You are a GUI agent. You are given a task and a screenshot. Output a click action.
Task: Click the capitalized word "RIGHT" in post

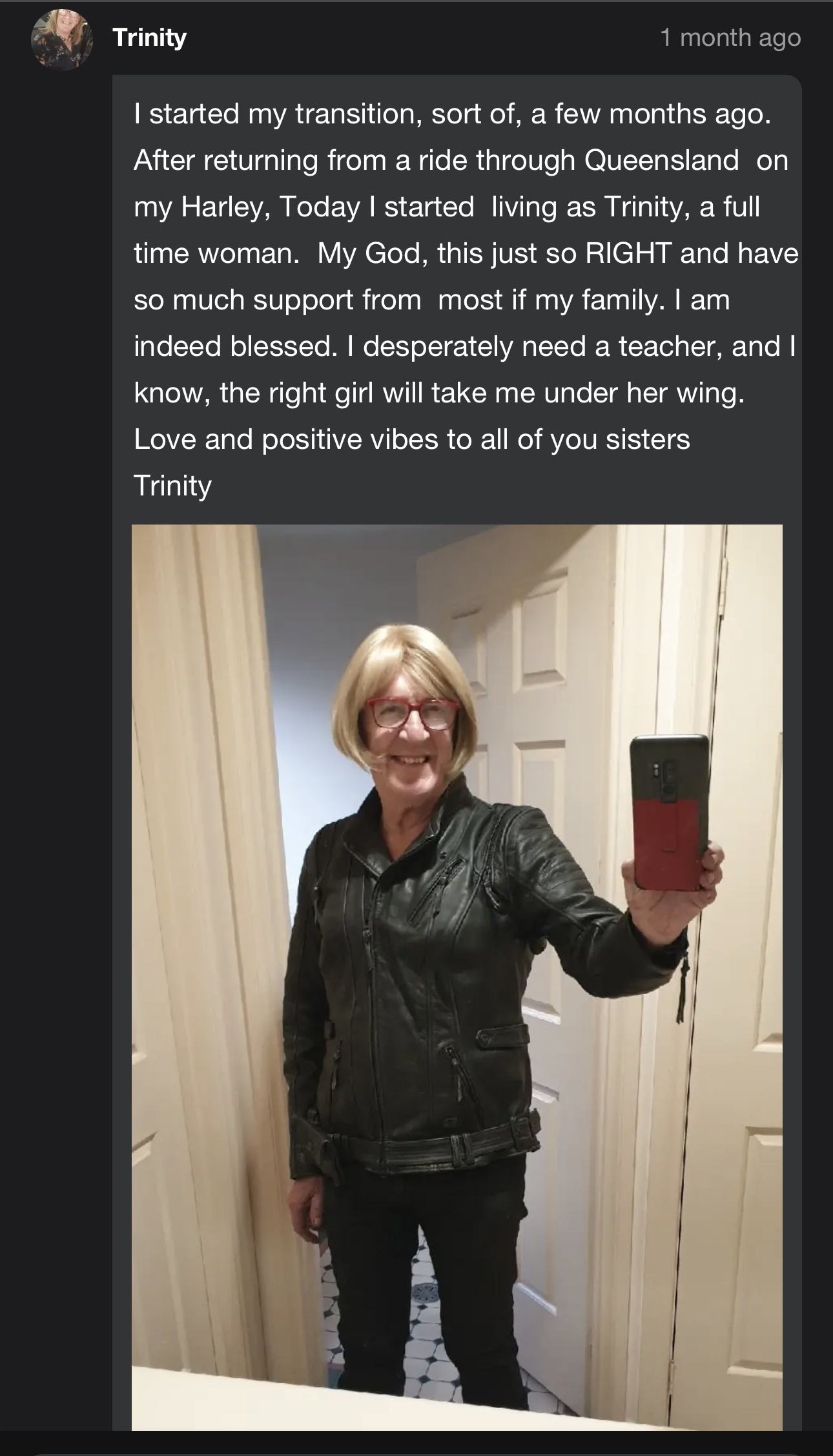point(628,253)
